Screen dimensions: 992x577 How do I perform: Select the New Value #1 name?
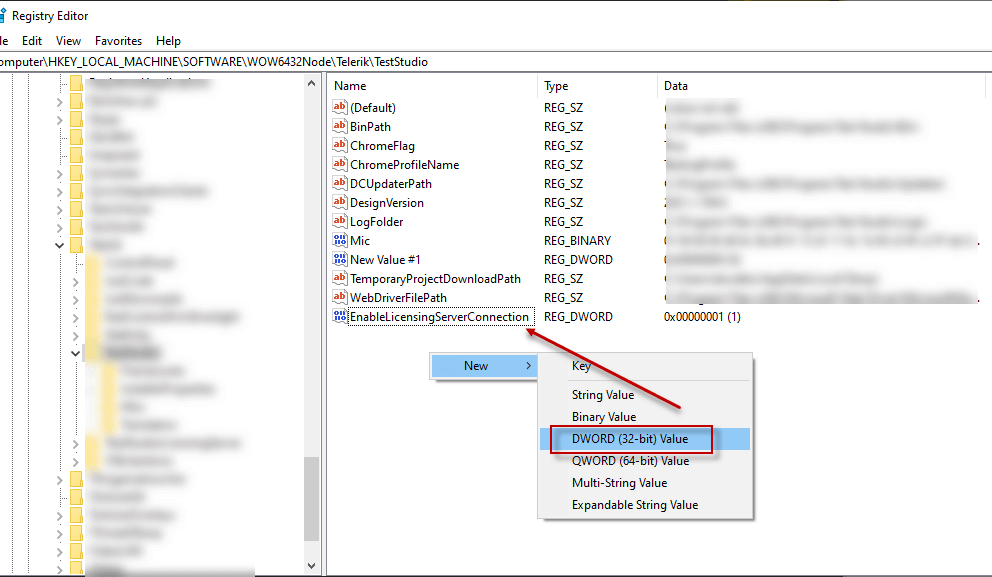(385, 259)
